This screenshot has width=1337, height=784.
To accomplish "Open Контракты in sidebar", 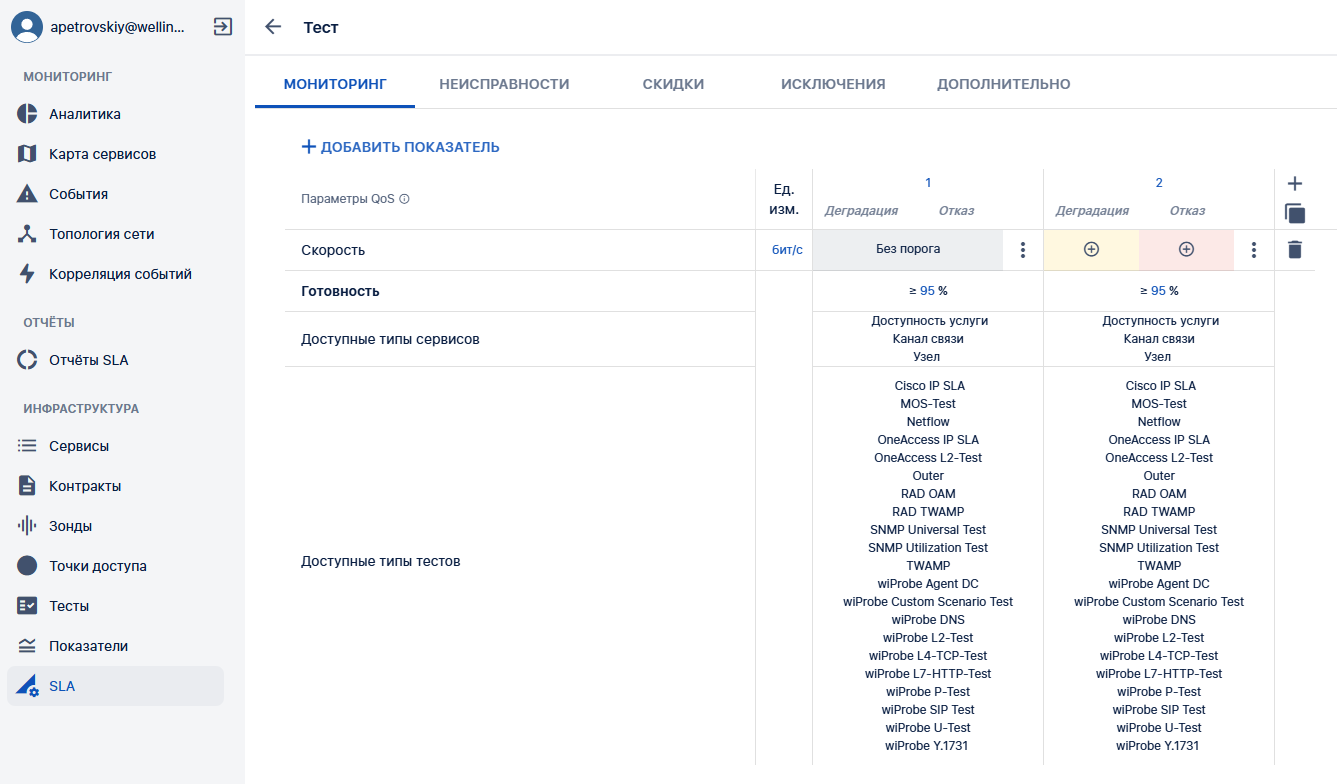I will pyautogui.click(x=115, y=486).
